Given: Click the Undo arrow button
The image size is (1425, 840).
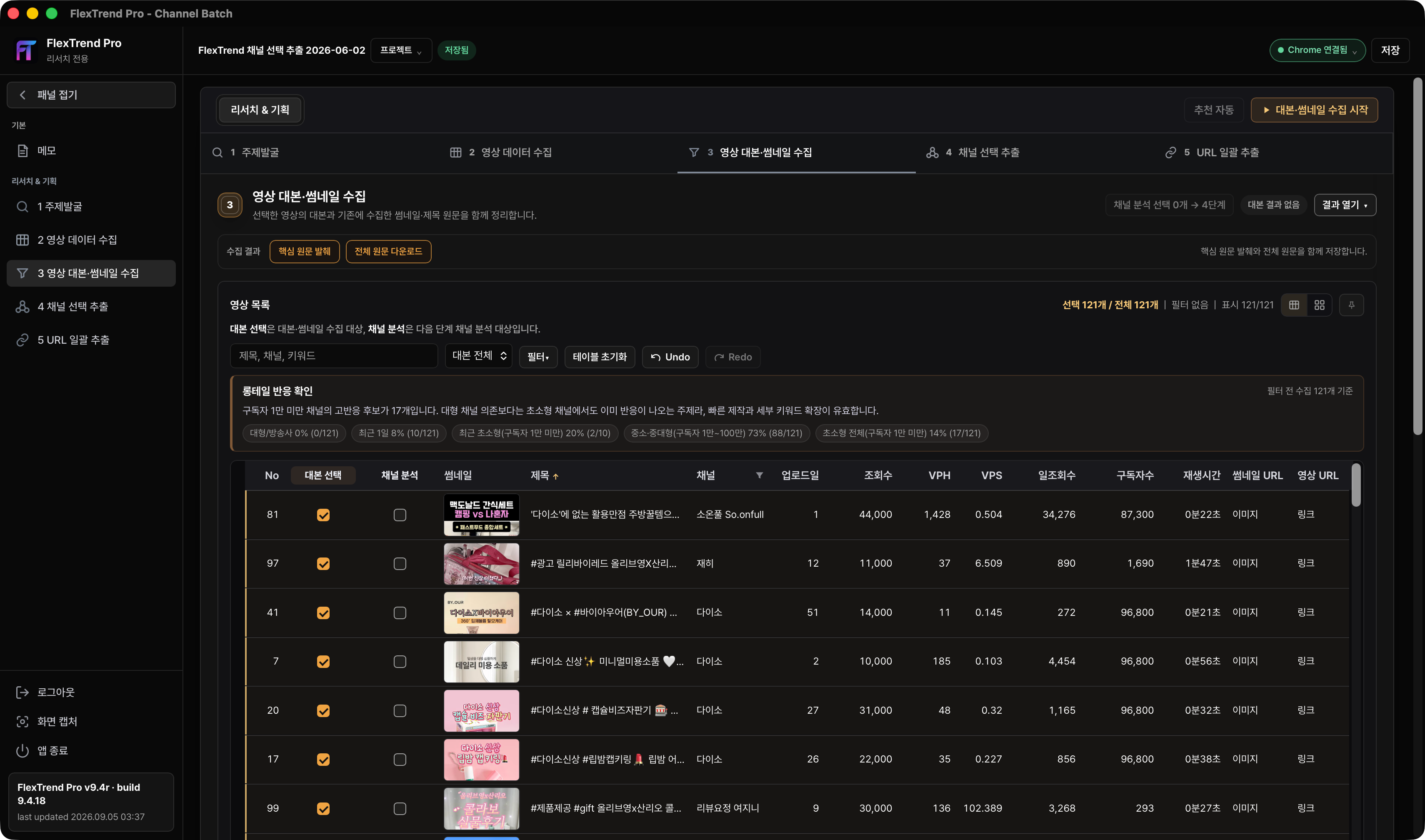Looking at the screenshot, I should coord(670,357).
